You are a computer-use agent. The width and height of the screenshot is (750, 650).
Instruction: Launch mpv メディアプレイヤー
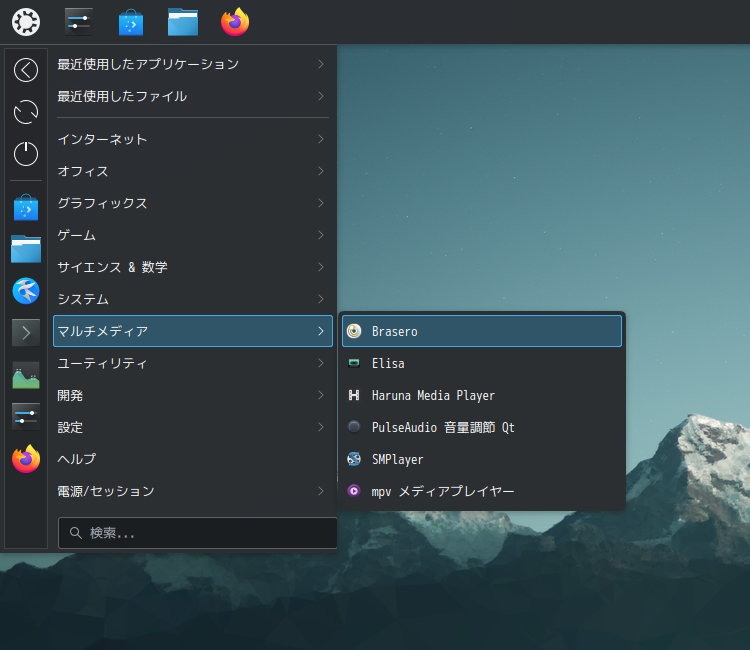tap(482, 491)
